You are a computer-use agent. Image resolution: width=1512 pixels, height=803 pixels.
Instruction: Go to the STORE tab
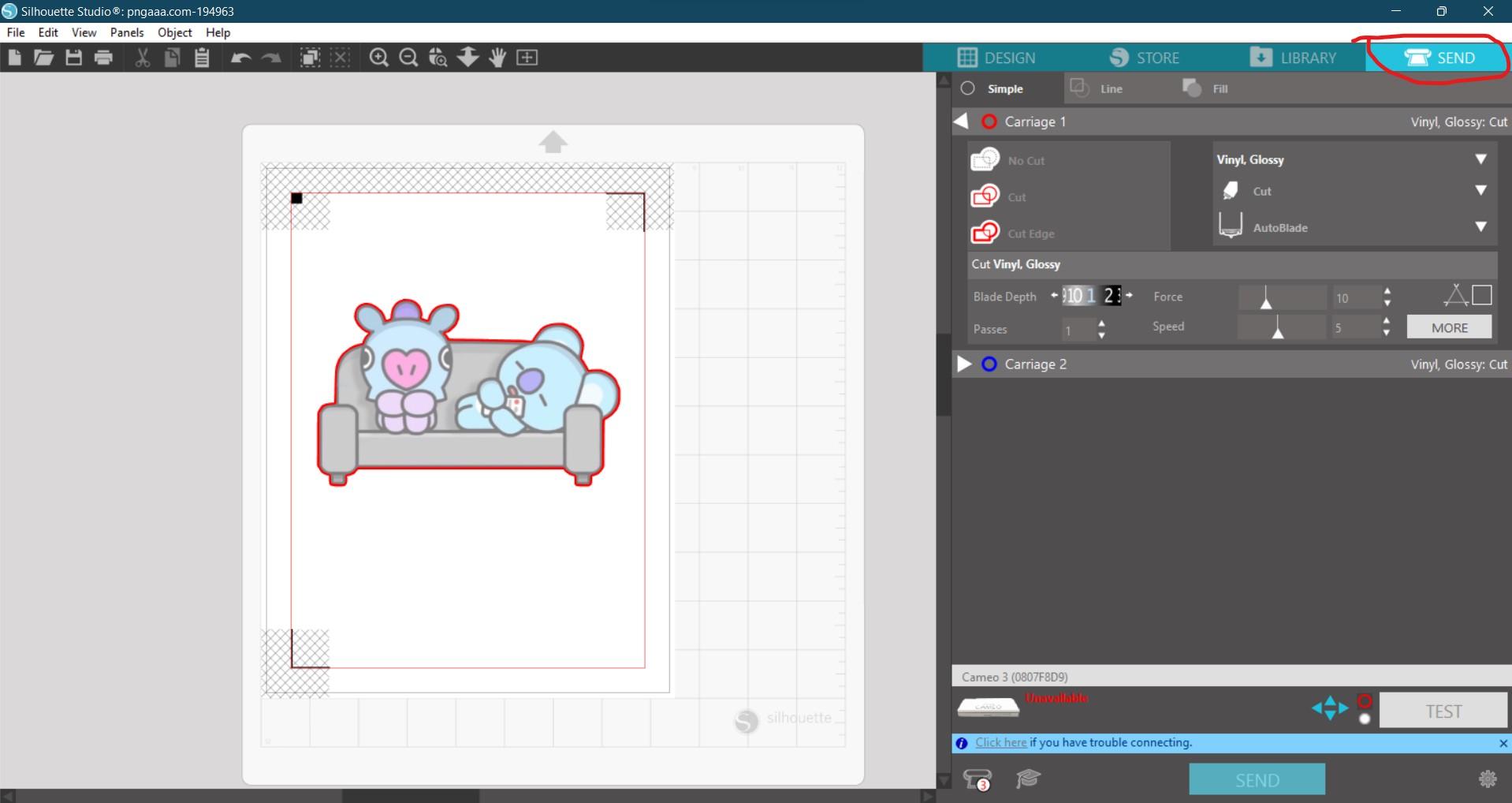click(1145, 58)
